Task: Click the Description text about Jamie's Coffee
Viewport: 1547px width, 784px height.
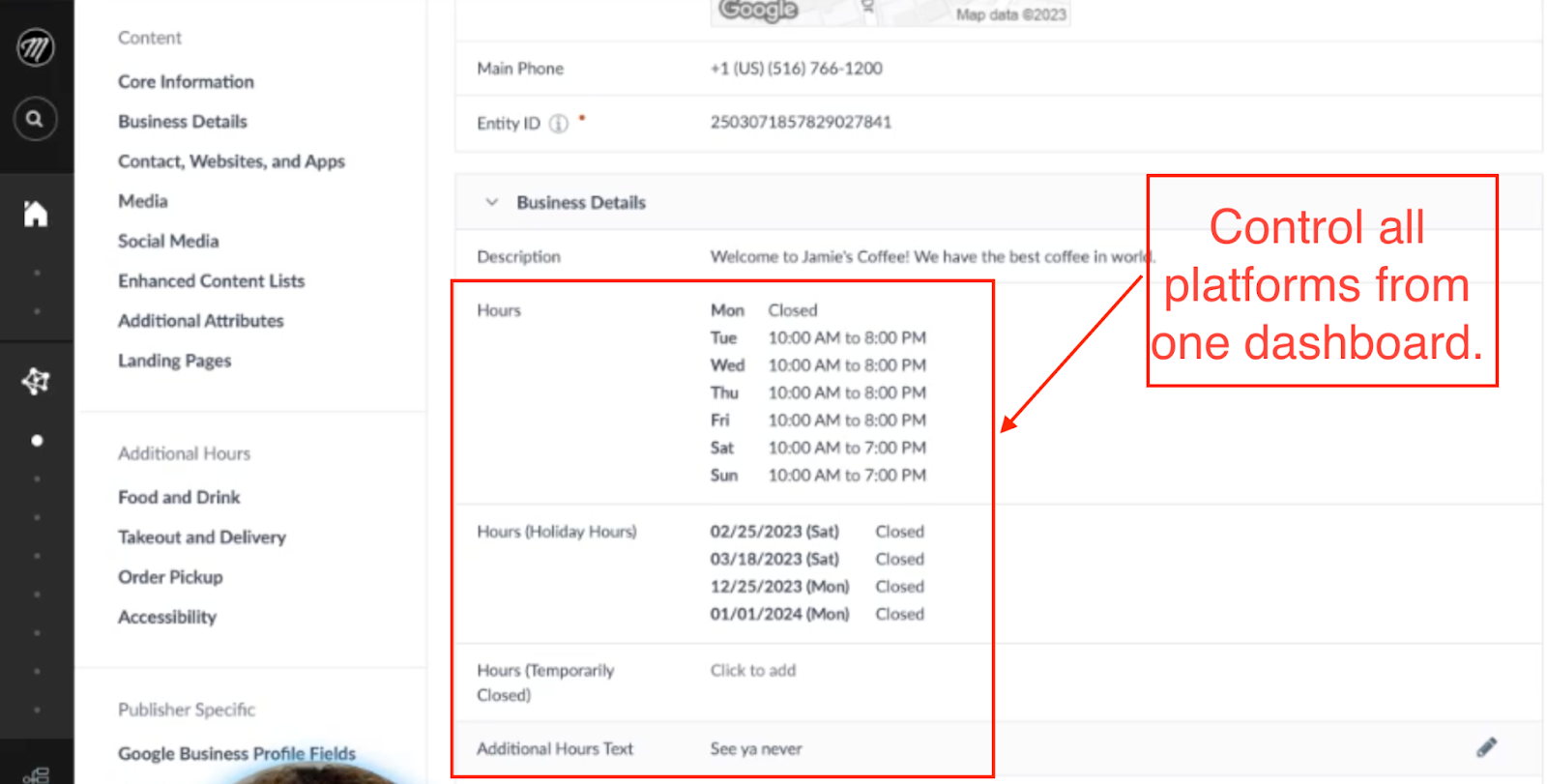Action: pyautogui.click(x=932, y=256)
